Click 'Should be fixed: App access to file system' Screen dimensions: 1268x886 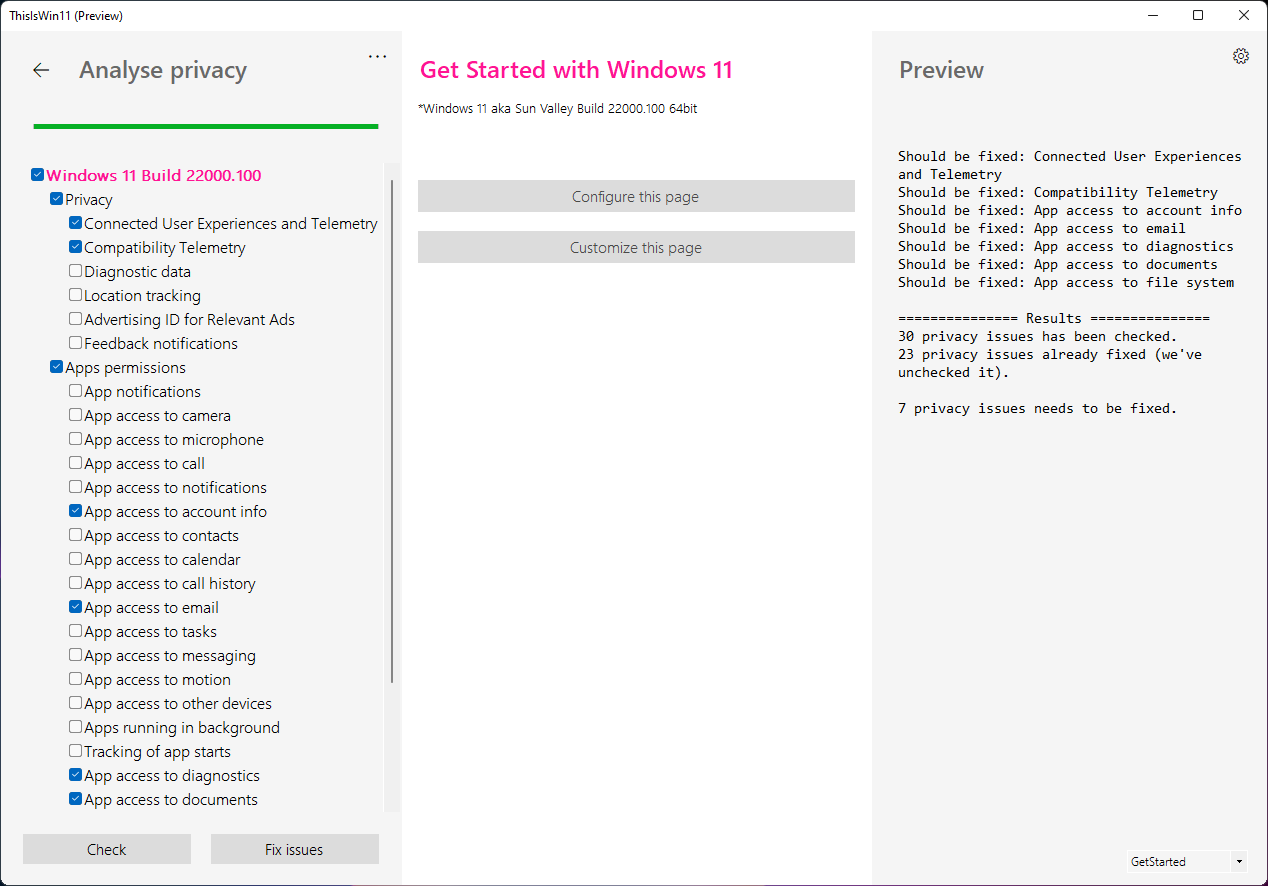click(x=1066, y=282)
